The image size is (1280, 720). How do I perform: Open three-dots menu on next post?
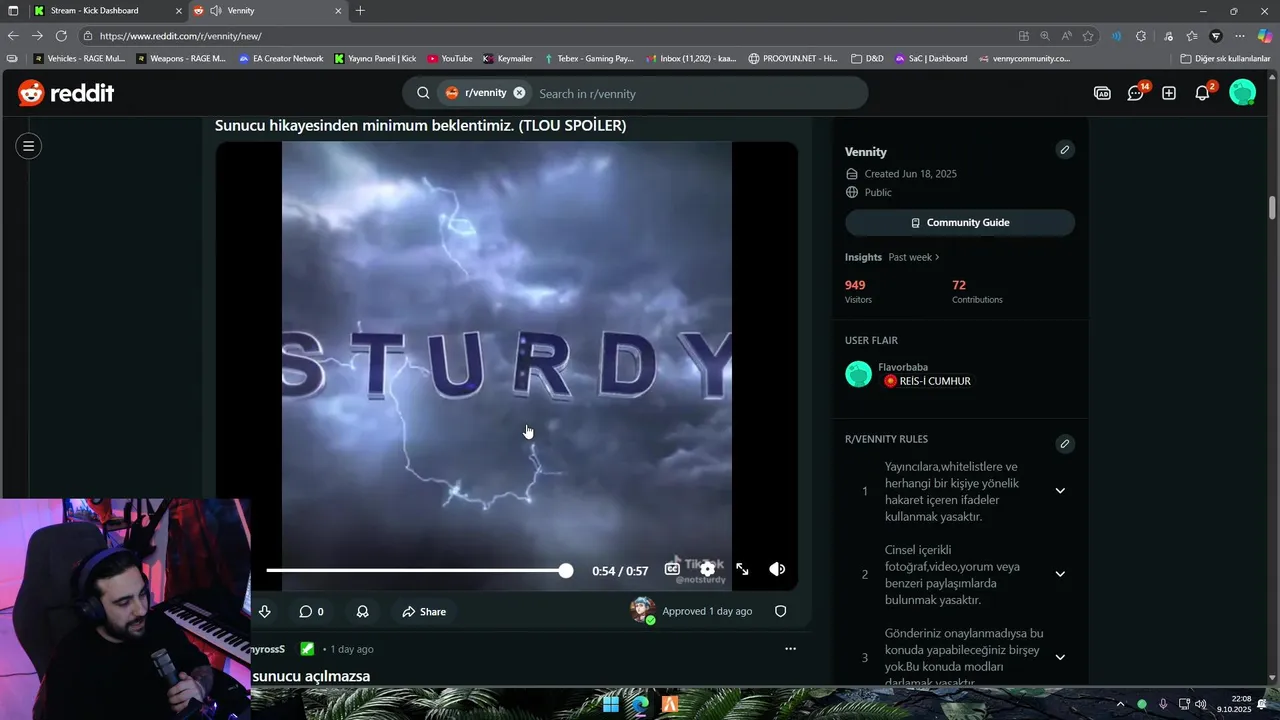(x=790, y=649)
